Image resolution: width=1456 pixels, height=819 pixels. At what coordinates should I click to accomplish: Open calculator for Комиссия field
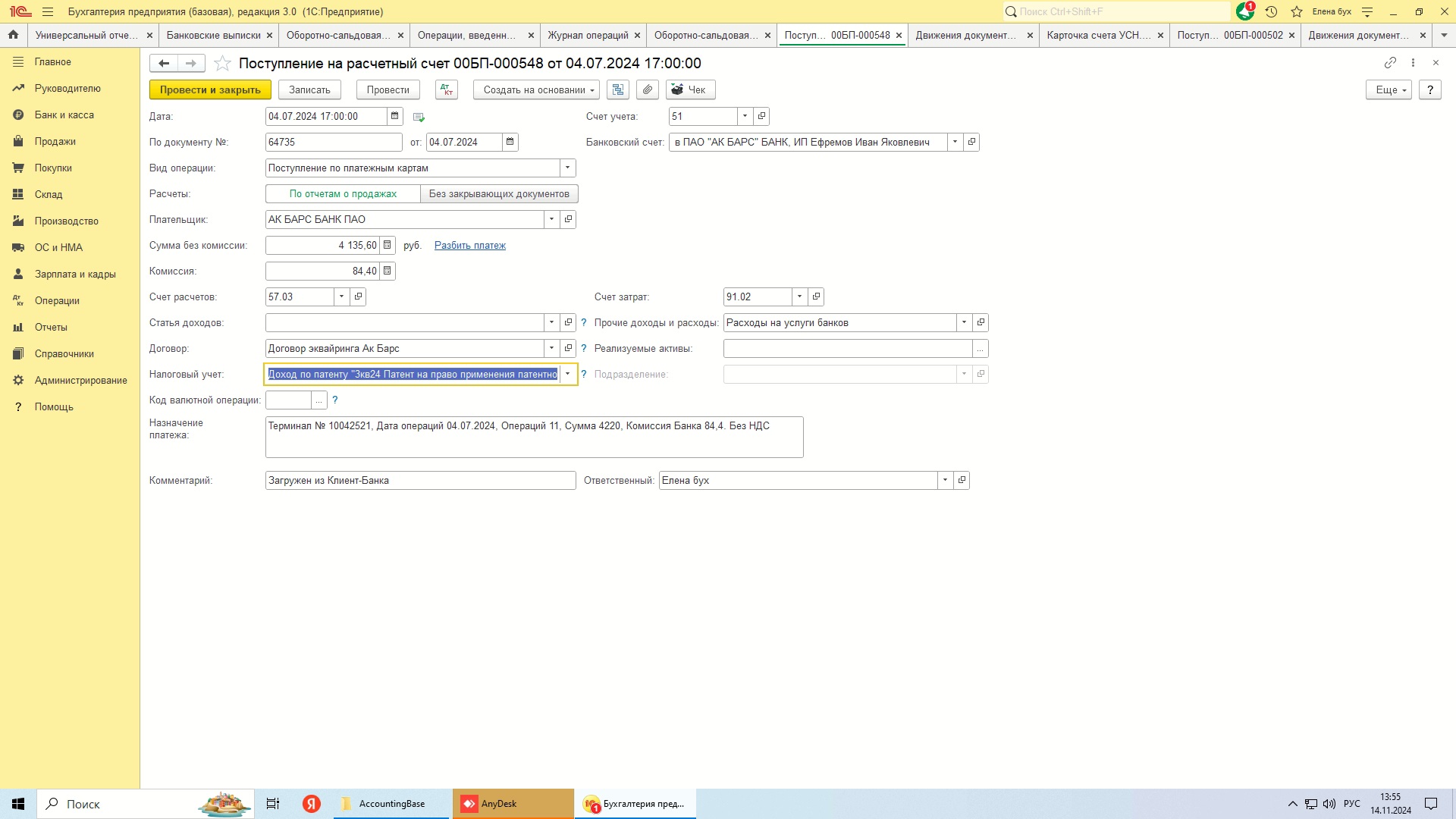(388, 271)
